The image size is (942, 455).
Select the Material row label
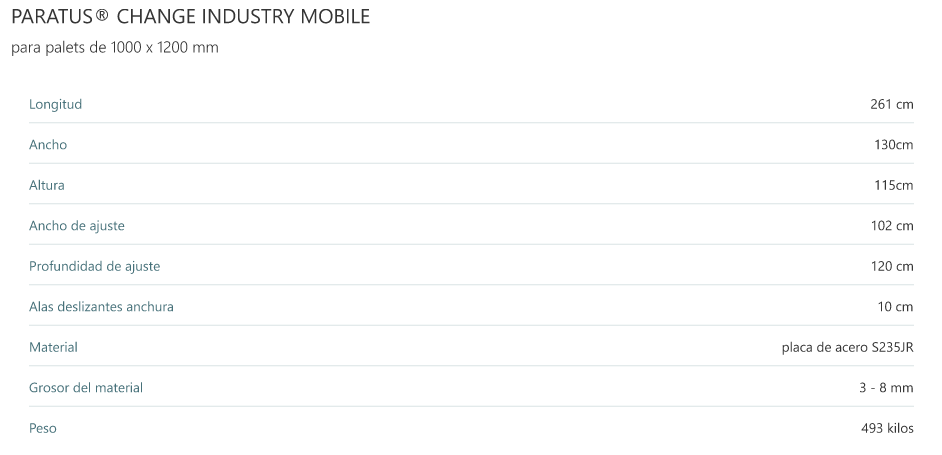pyautogui.click(x=53, y=347)
